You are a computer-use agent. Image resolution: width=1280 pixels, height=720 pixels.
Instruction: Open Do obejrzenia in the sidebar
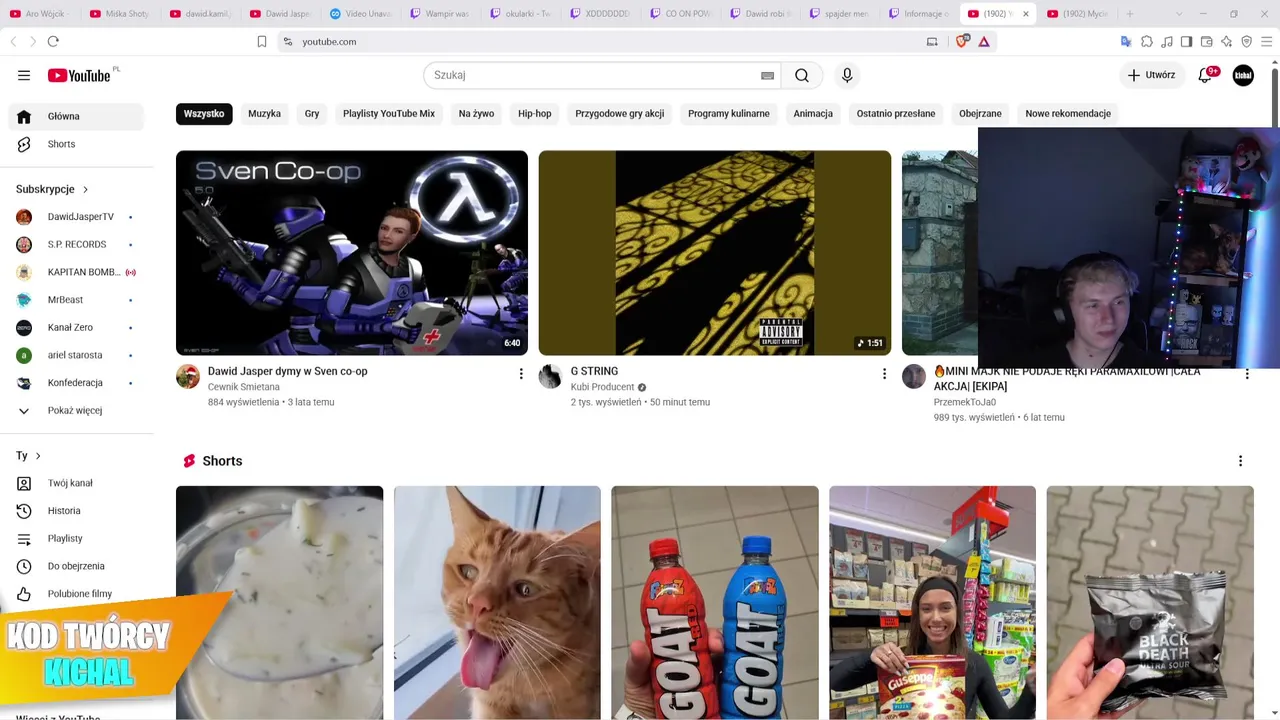point(76,566)
